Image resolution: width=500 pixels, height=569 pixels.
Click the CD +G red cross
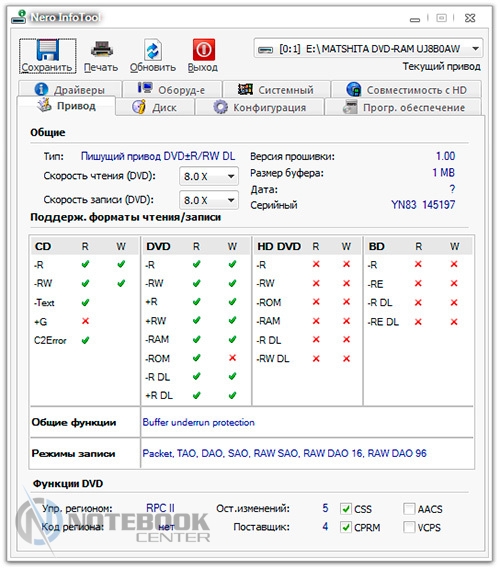(x=85, y=321)
